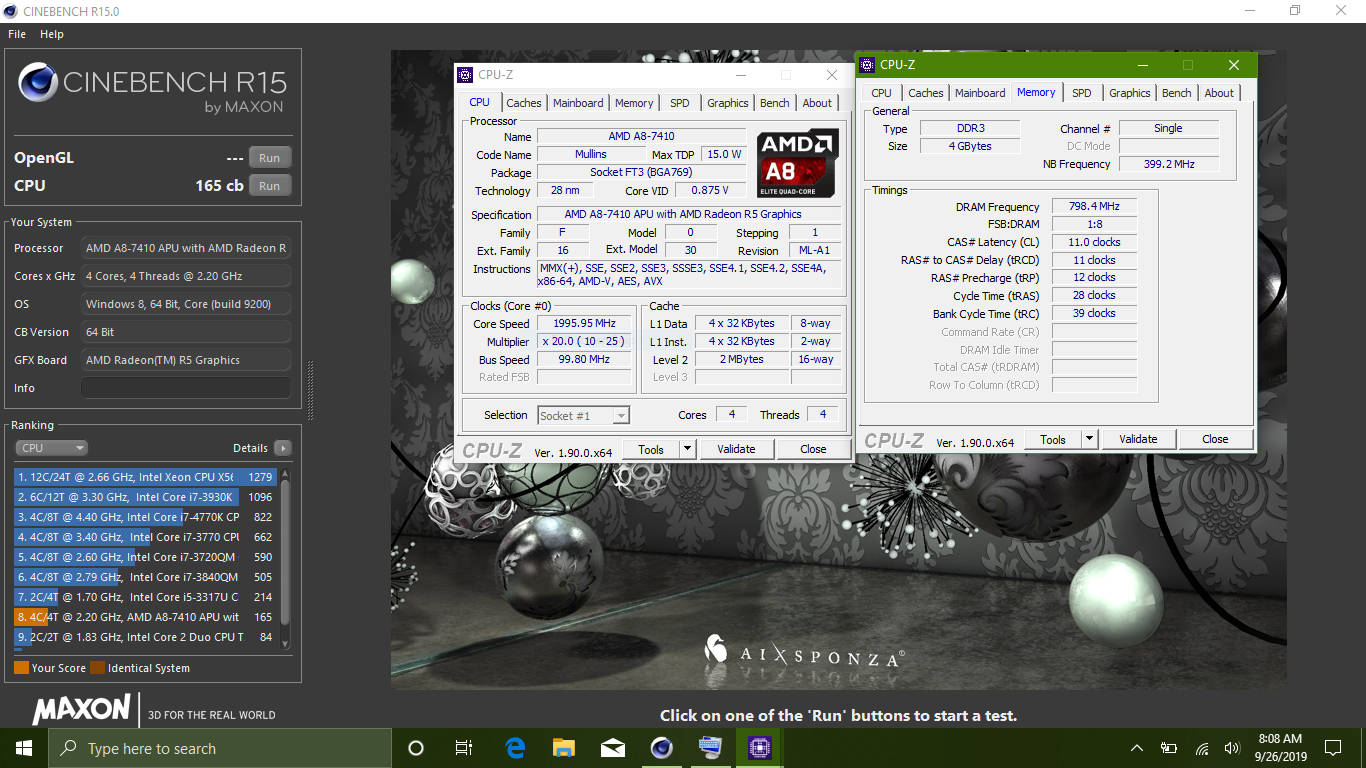Switch to Memory tab in left CPU-Z
The image size is (1366, 768).
tap(634, 103)
